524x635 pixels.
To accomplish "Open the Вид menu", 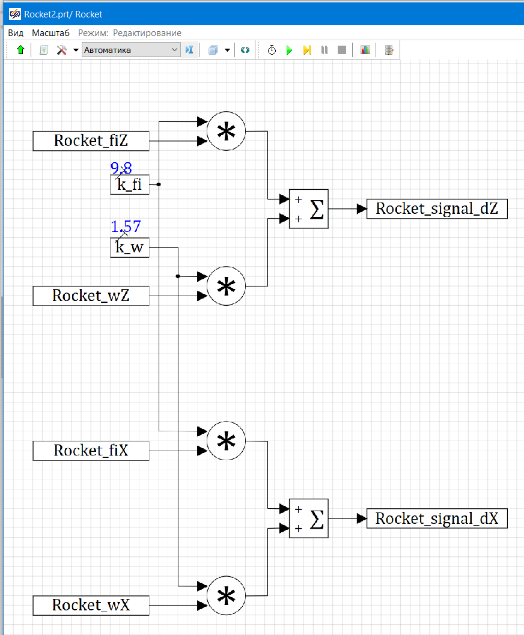I will click(16, 33).
